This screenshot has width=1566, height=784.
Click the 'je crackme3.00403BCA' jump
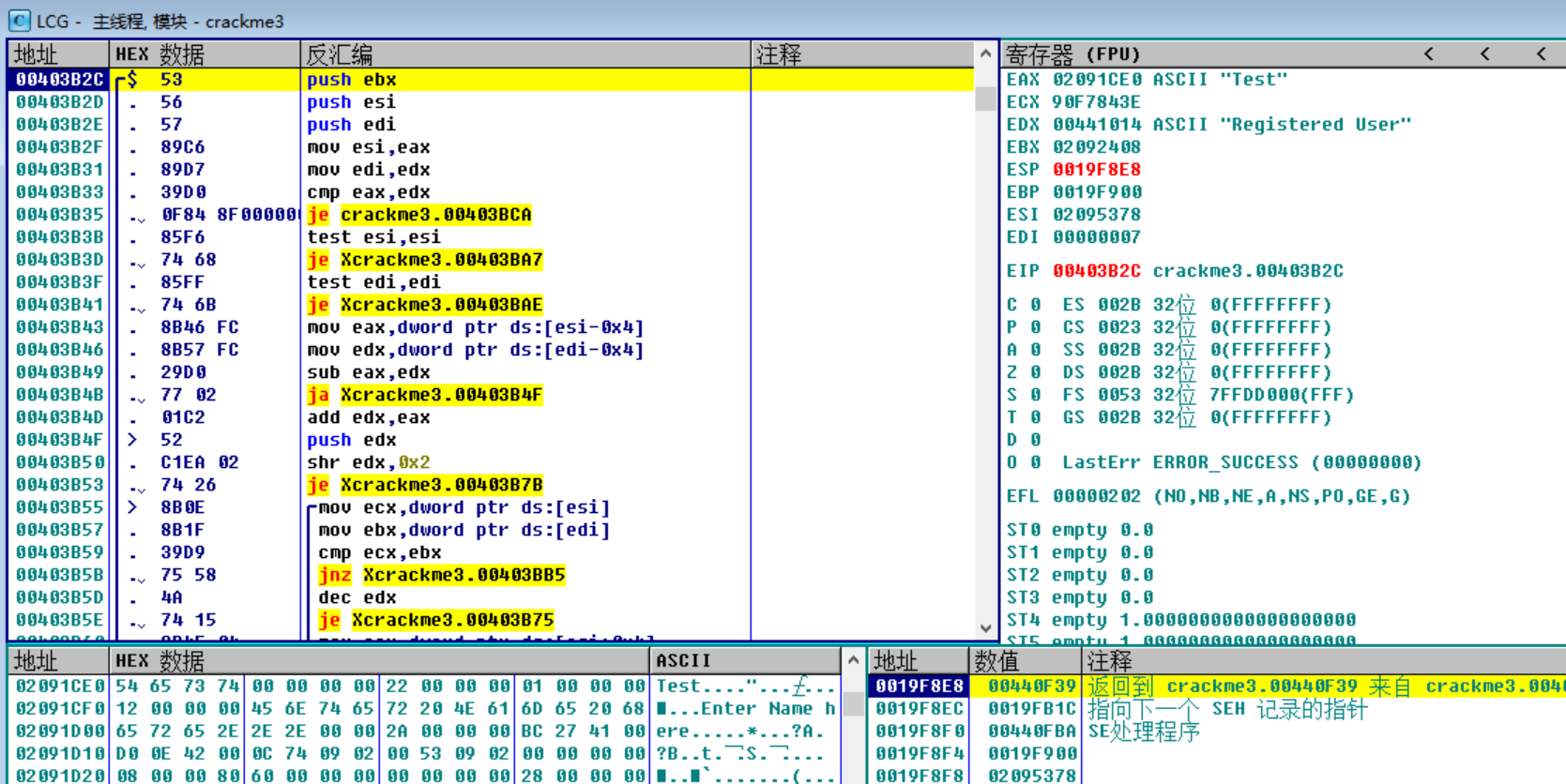click(x=419, y=215)
